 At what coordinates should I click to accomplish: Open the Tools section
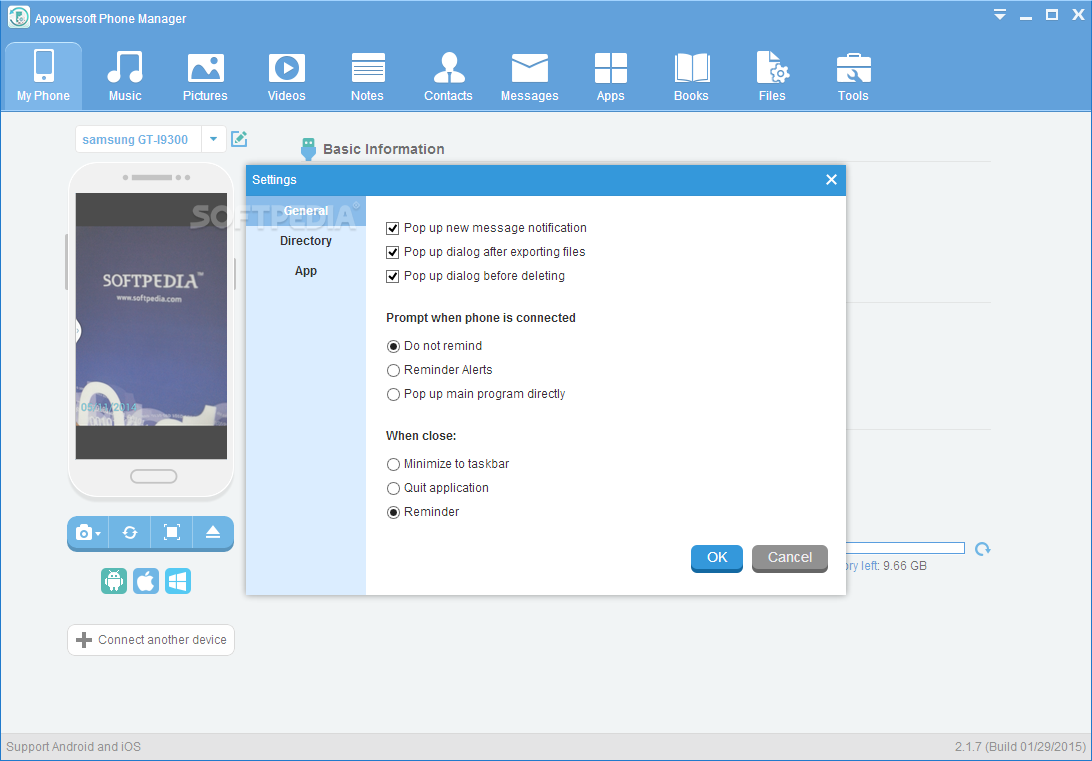853,76
